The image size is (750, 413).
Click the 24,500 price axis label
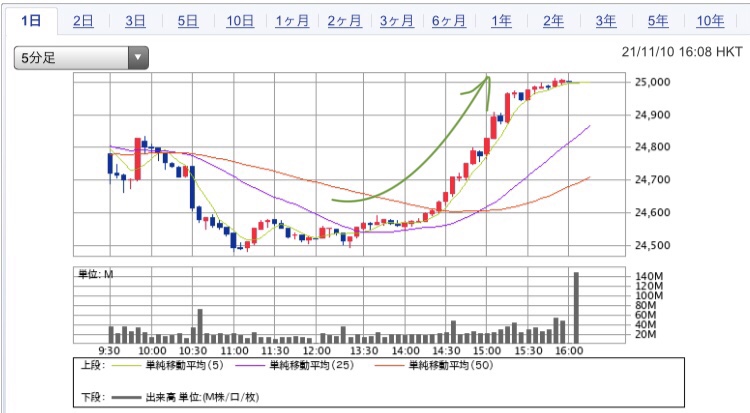[652, 245]
